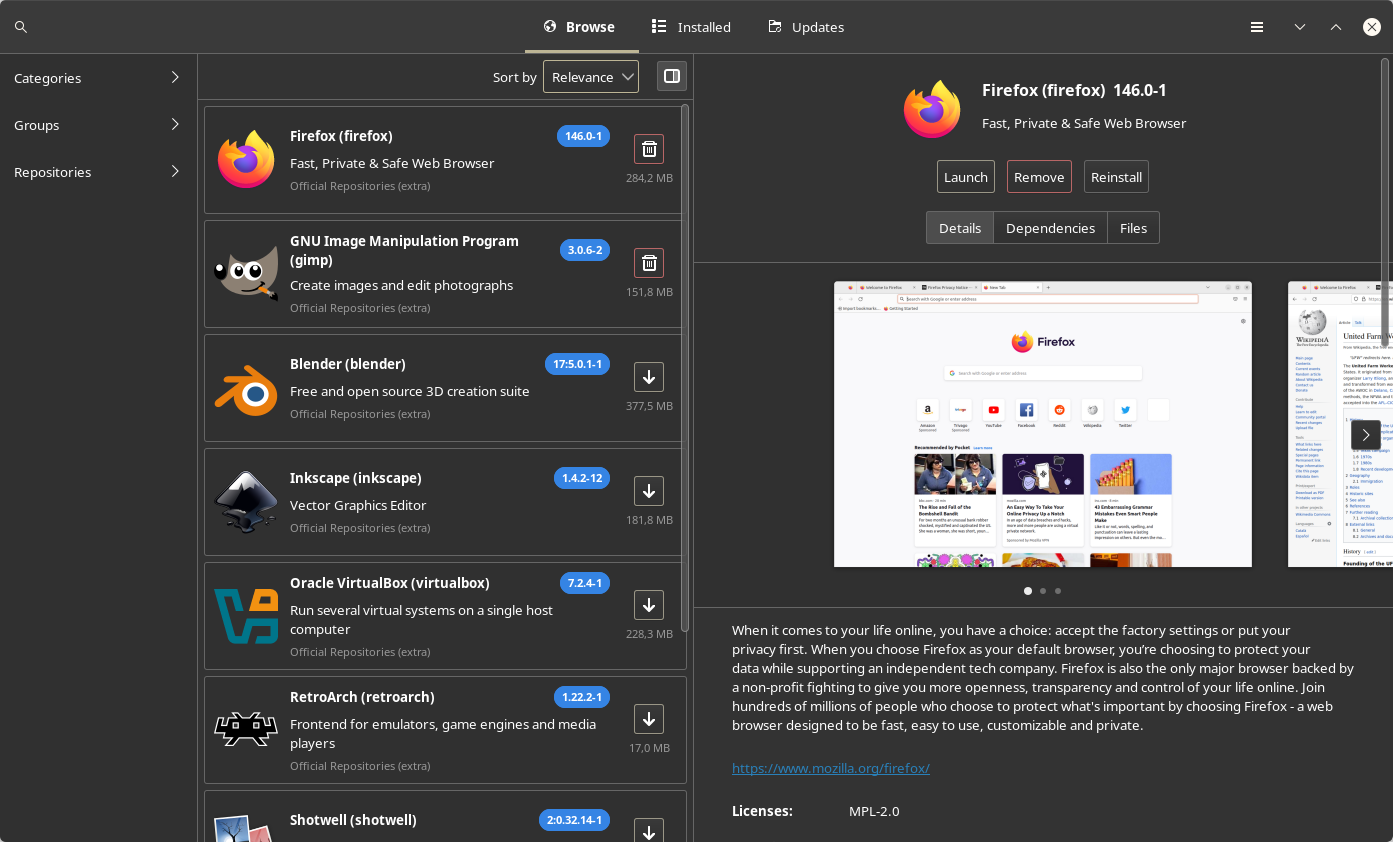Toggle the side pane view button next to Sort by
This screenshot has height=842, width=1393.
[x=671, y=76]
